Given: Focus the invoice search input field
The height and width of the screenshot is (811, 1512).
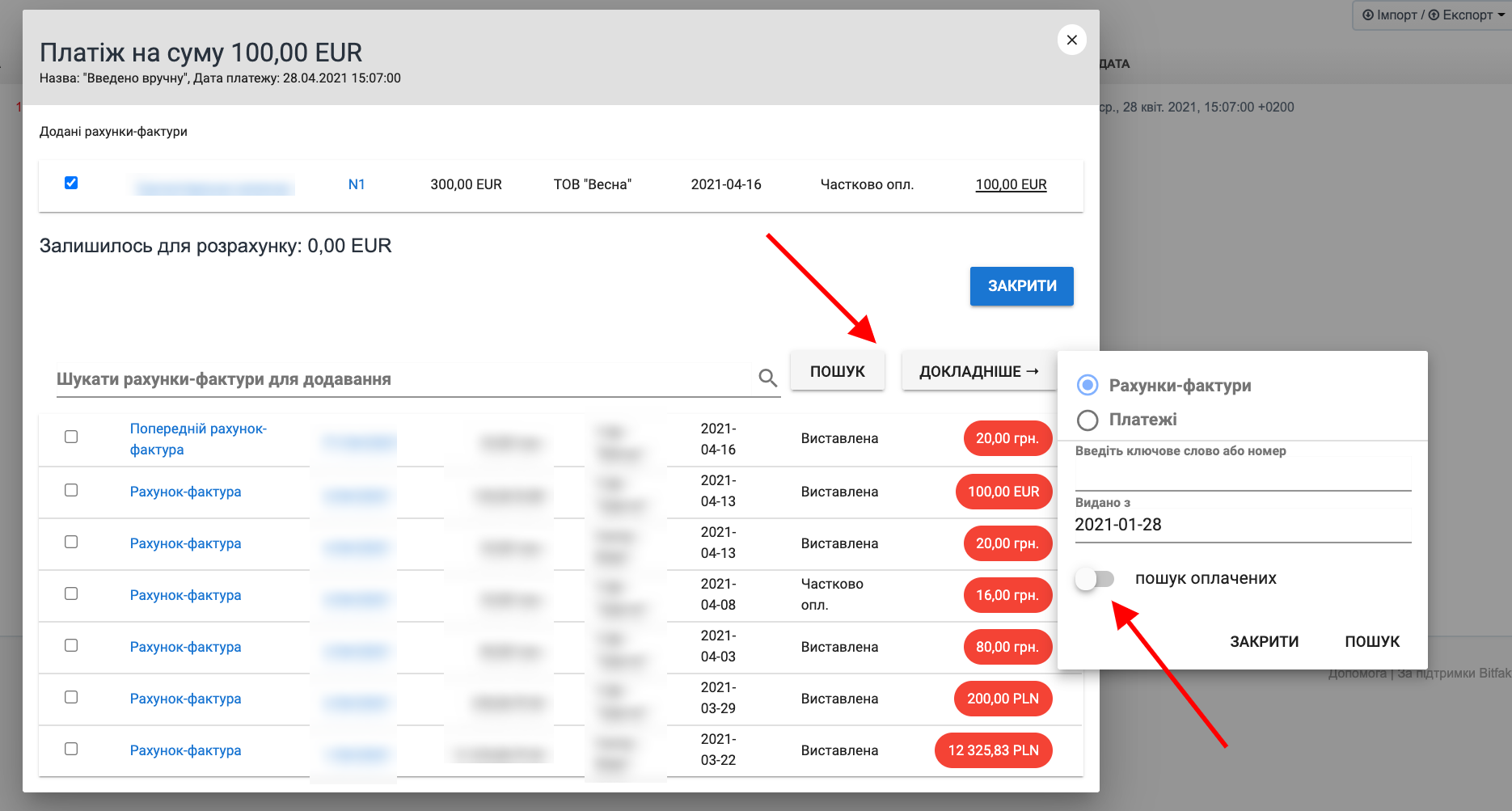Looking at the screenshot, I should pyautogui.click(x=404, y=379).
